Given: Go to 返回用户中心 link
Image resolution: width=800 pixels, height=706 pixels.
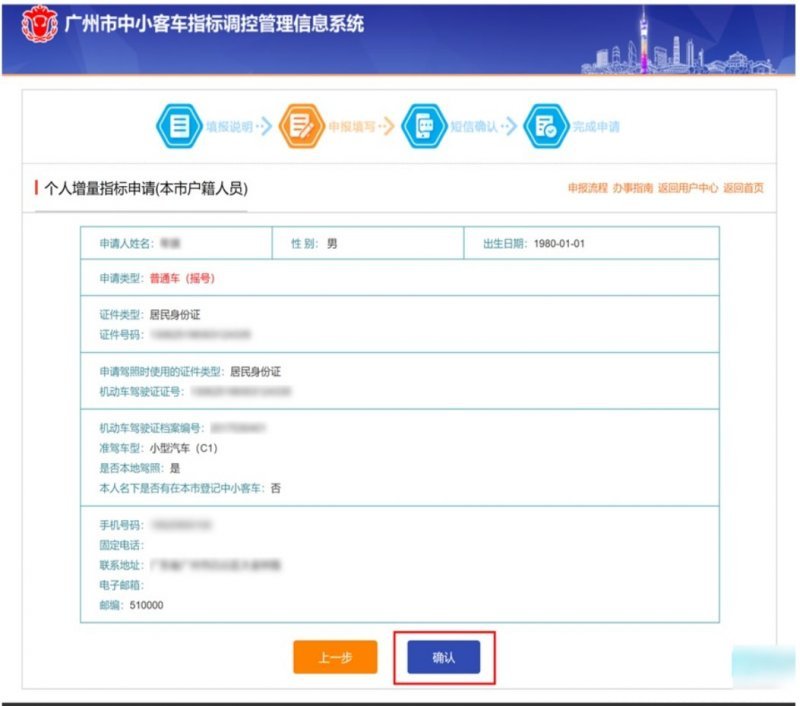Looking at the screenshot, I should click(x=688, y=188).
